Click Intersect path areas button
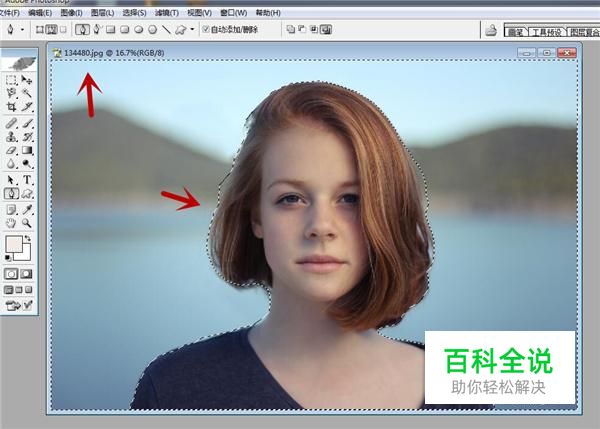 [314, 29]
